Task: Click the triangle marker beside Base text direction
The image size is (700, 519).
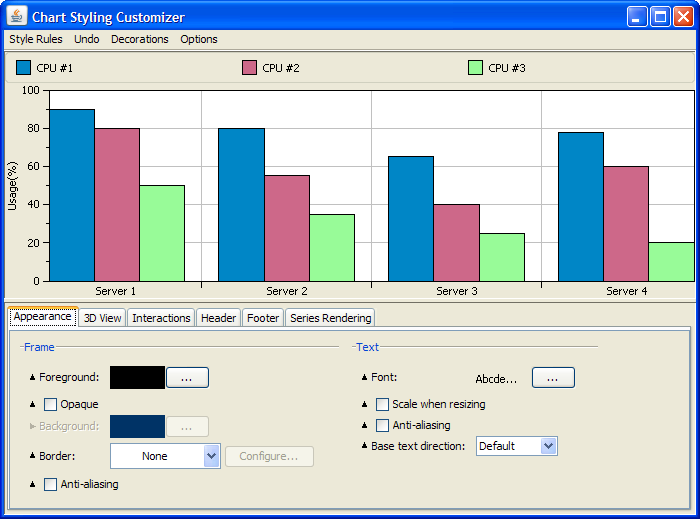Action: tap(364, 446)
